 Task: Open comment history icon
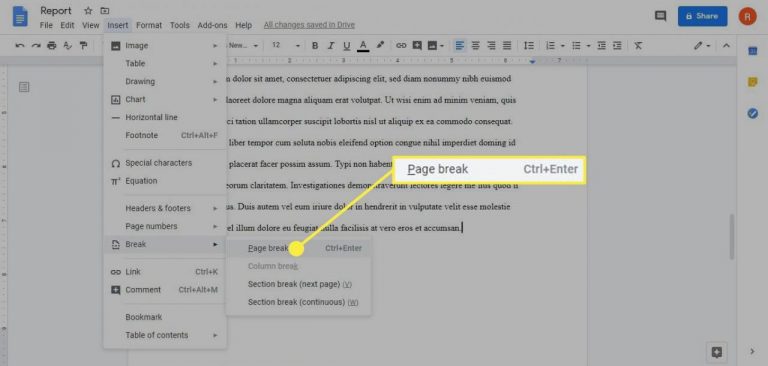[660, 16]
